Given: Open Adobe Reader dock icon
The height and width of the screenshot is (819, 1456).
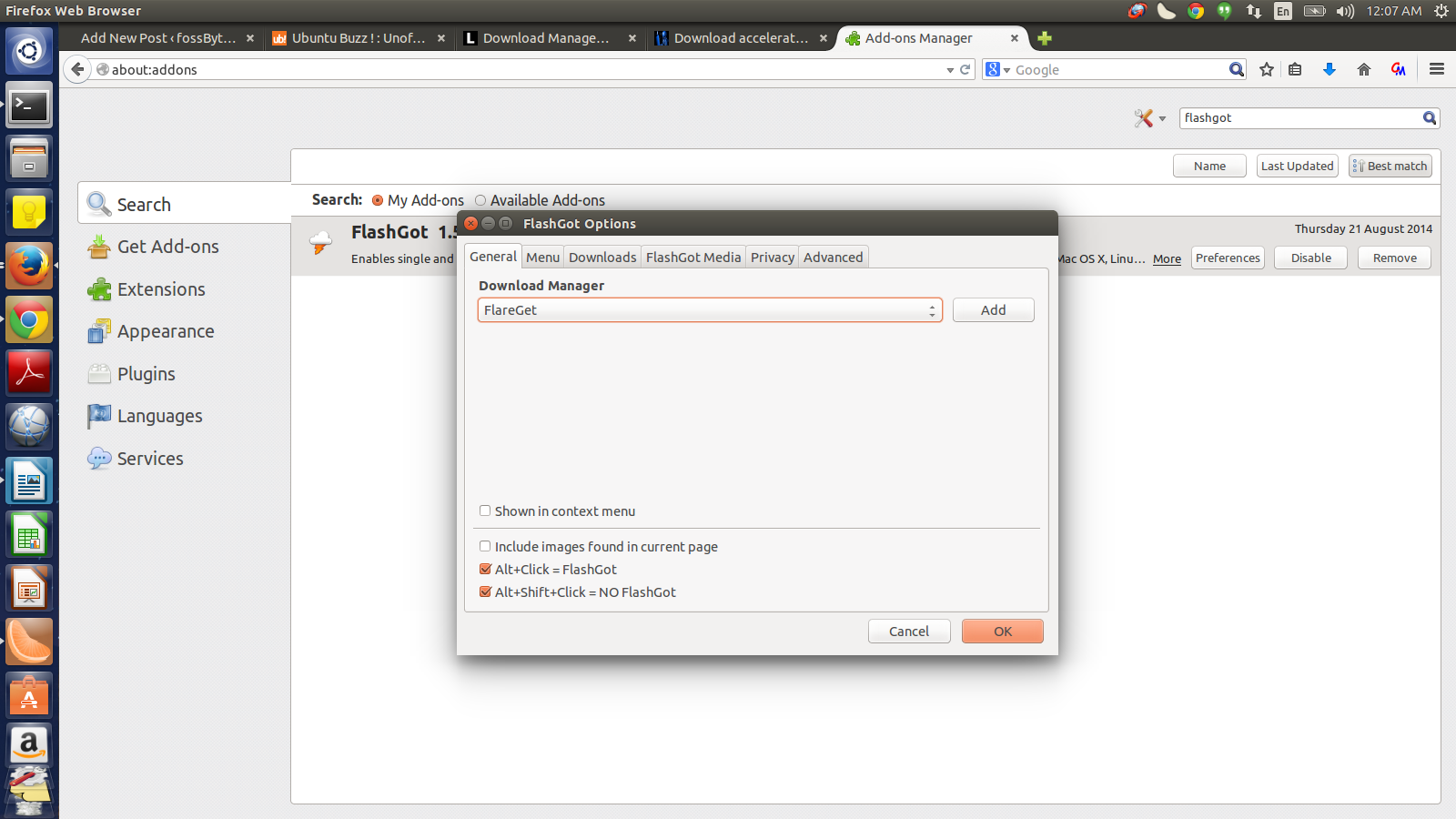Looking at the screenshot, I should tap(29, 374).
